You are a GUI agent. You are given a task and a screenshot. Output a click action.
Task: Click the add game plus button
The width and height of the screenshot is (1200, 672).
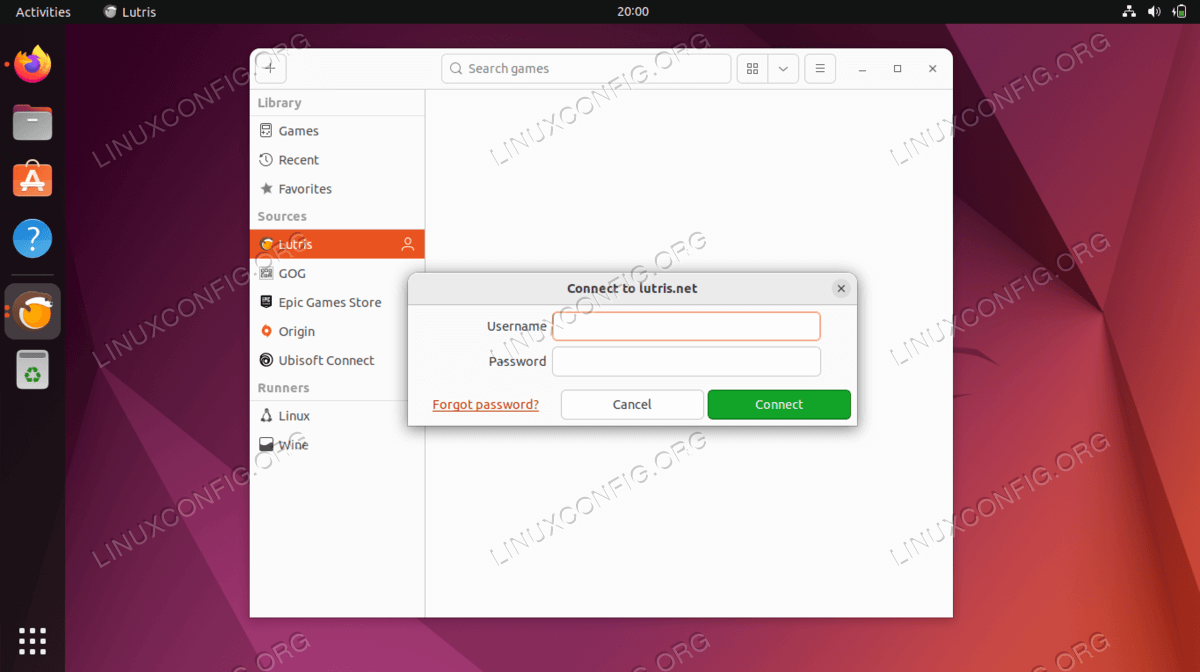[270, 68]
